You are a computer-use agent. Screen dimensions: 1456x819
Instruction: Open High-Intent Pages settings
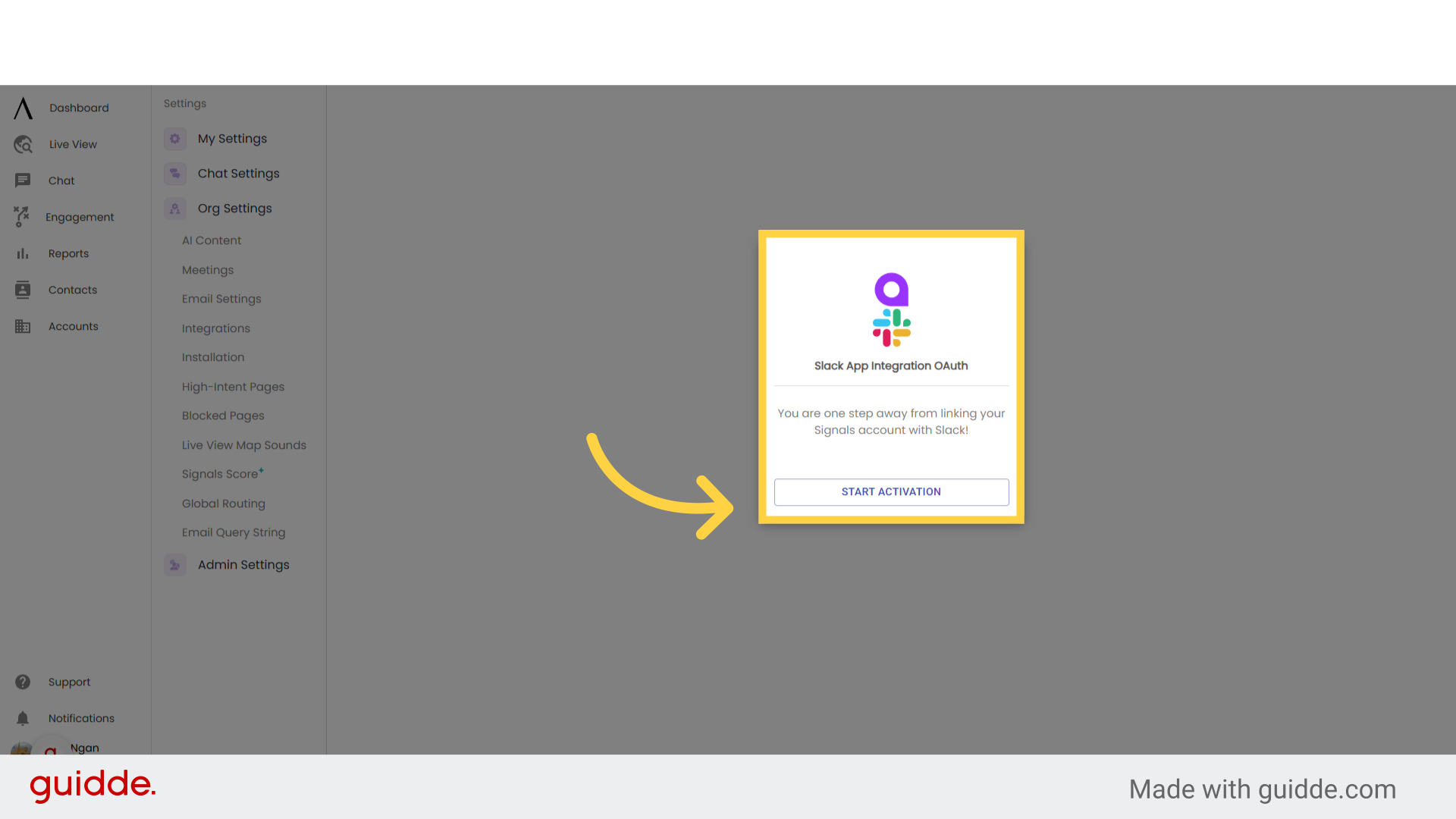pyautogui.click(x=233, y=387)
